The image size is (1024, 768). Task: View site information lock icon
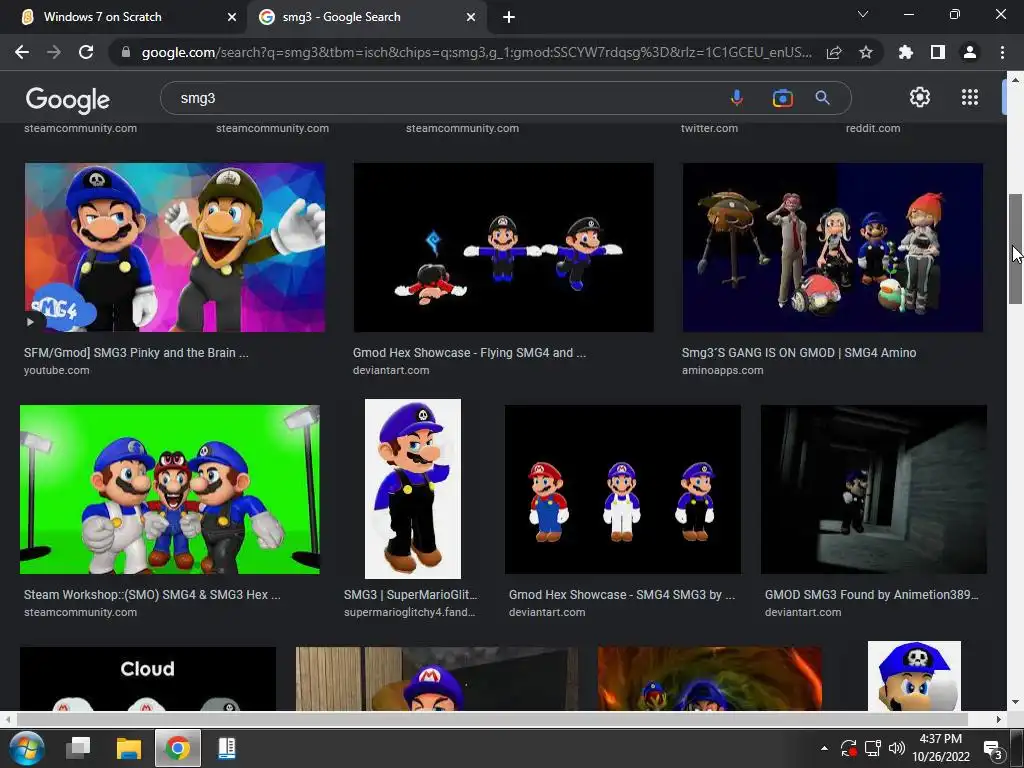coord(126,52)
